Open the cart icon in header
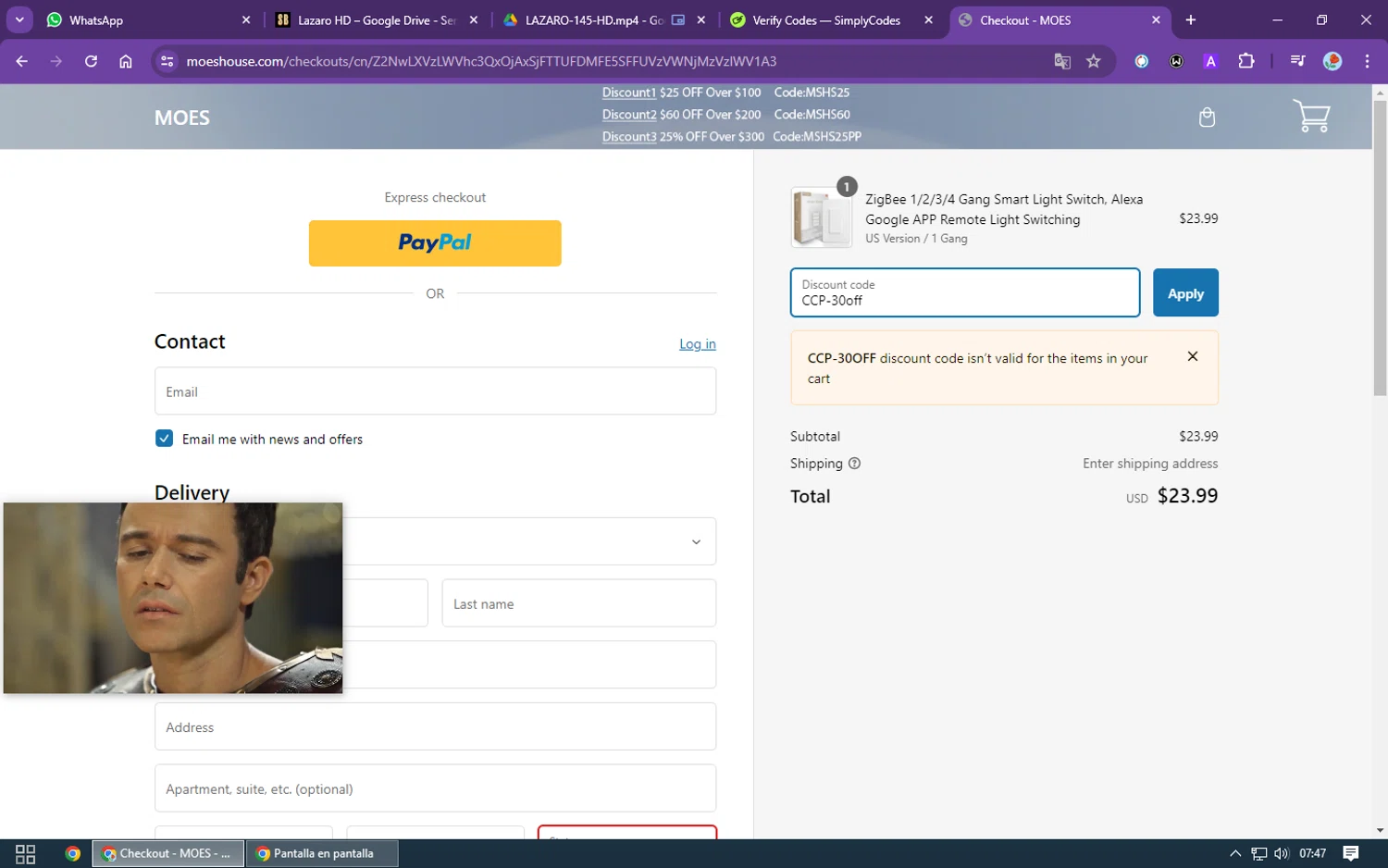Screen dimensions: 1388x868 [x=1311, y=116]
